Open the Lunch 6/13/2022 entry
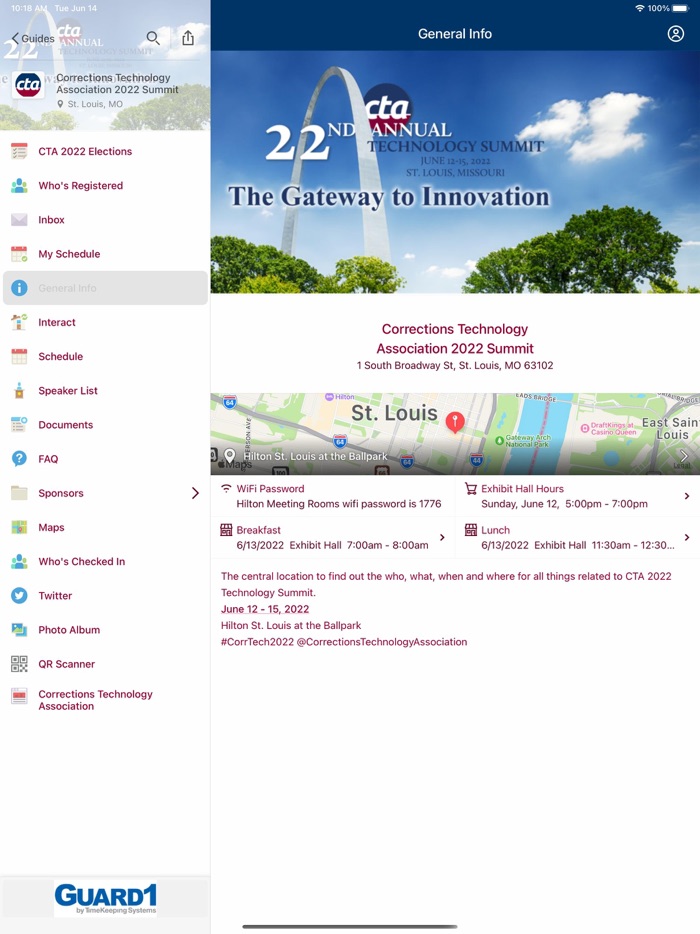This screenshot has height=934, width=700. [x=578, y=537]
